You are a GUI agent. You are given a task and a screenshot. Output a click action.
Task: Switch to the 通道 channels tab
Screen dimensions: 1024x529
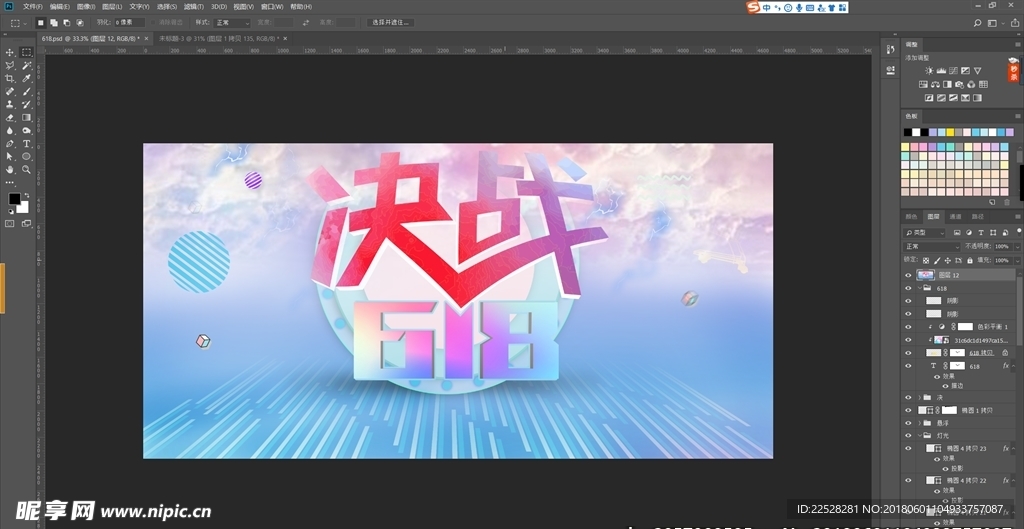click(x=955, y=216)
